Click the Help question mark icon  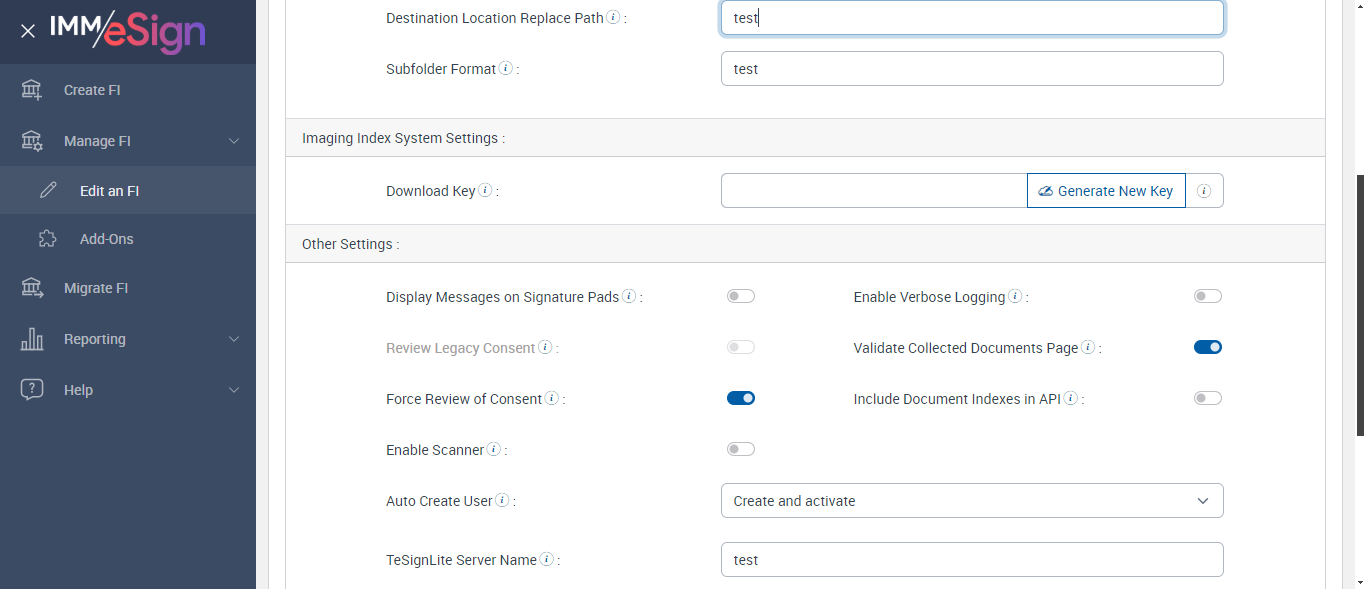[x=32, y=390]
